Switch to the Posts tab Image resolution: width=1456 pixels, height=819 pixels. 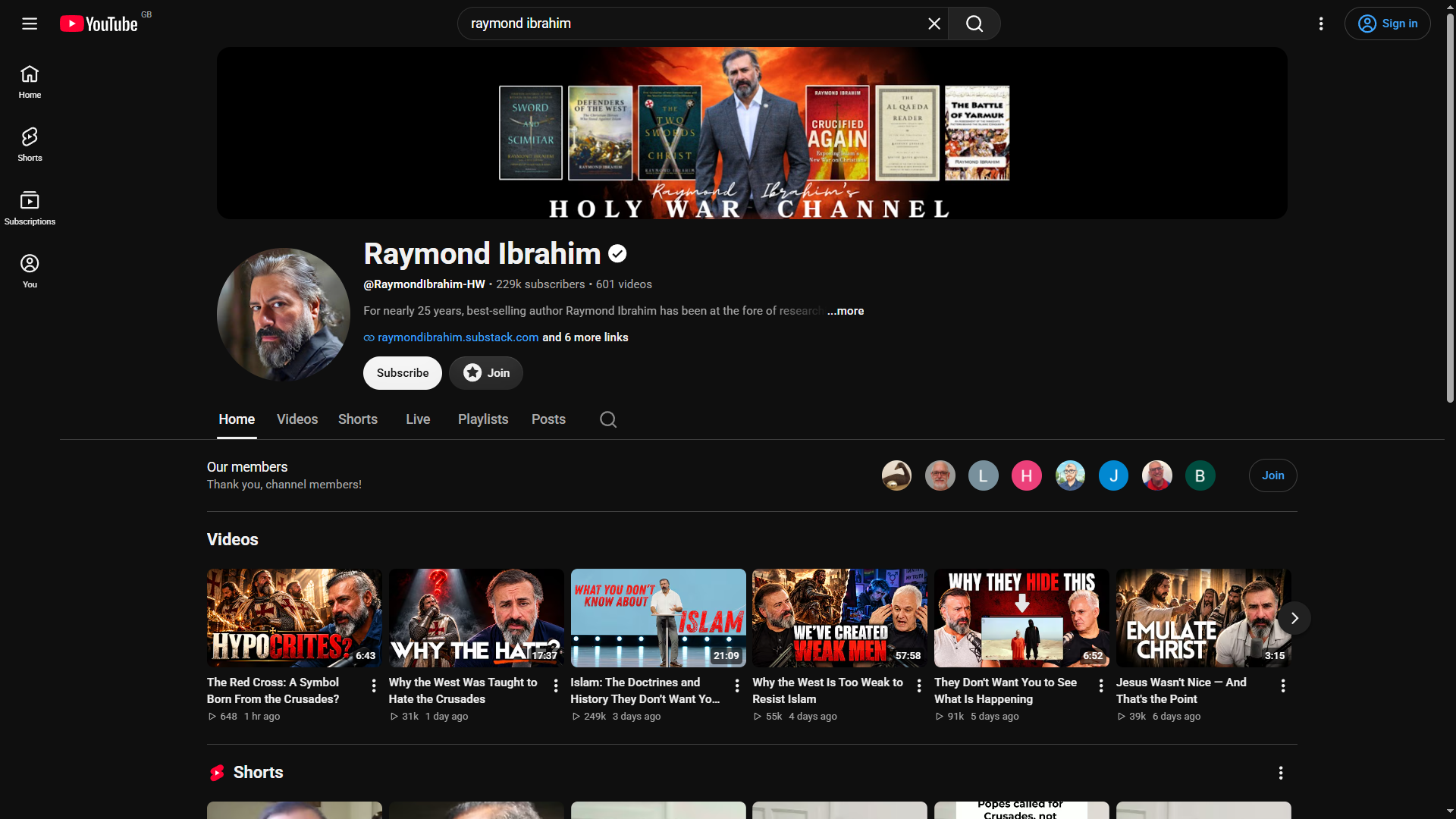pyautogui.click(x=548, y=419)
